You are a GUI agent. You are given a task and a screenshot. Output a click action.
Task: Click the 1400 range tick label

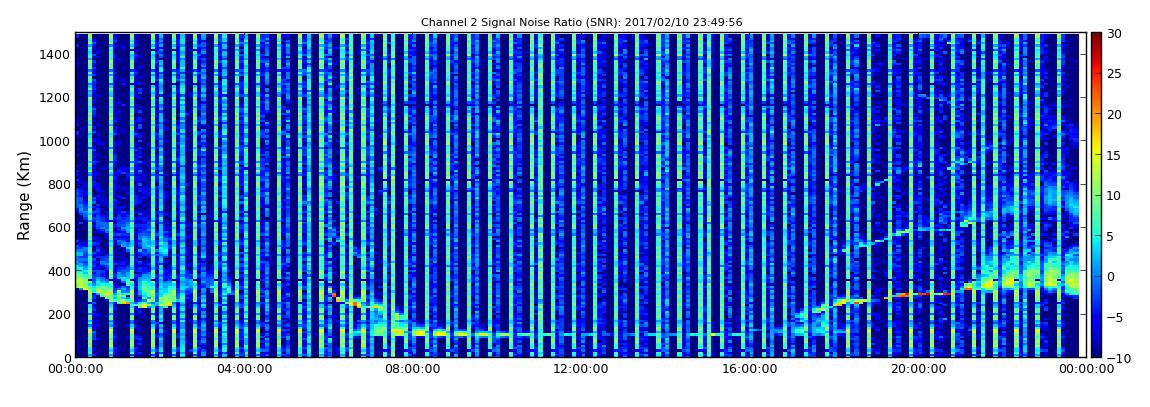coord(55,54)
